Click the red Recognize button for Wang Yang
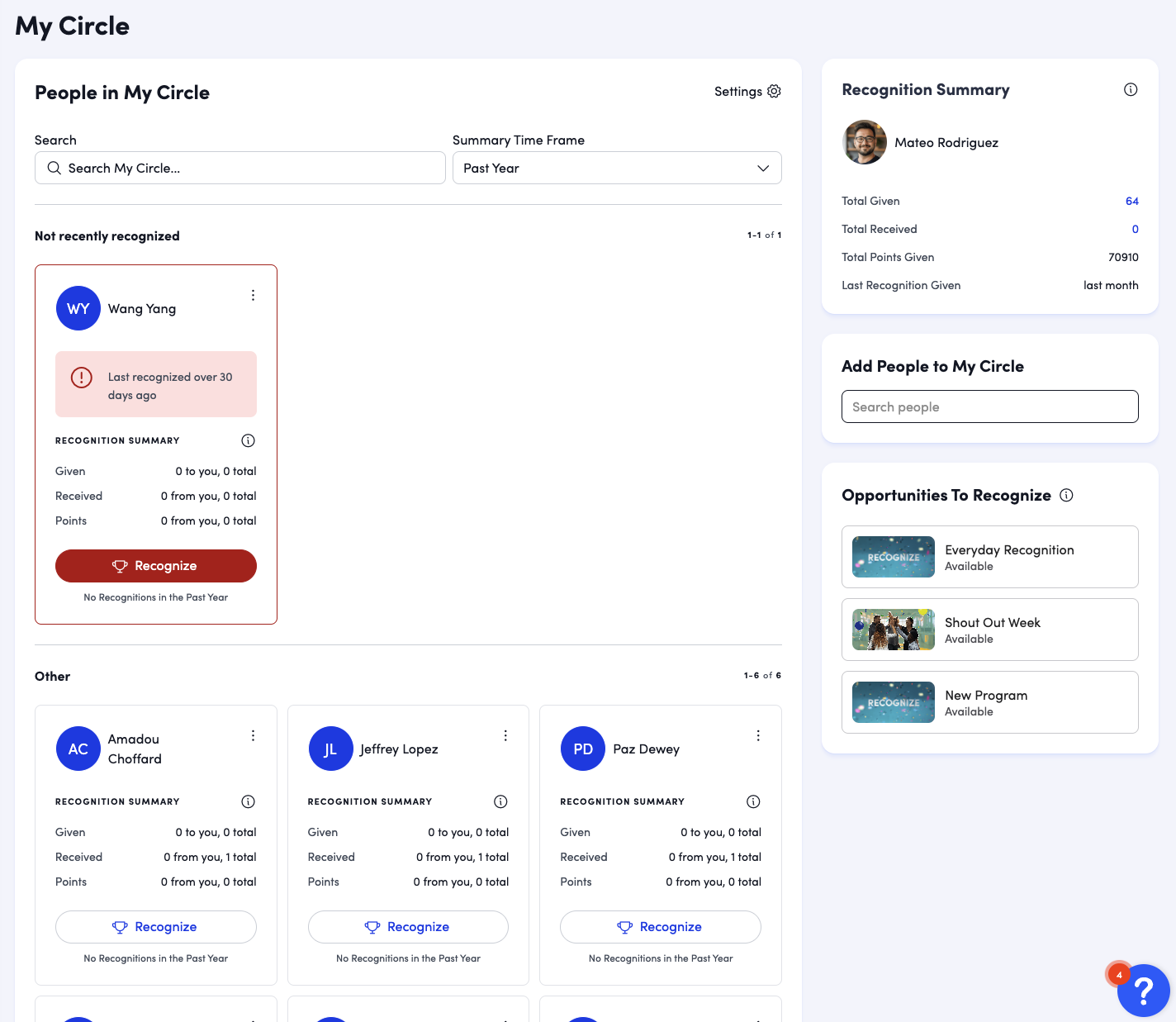Image resolution: width=1176 pixels, height=1022 pixels. pyautogui.click(x=156, y=566)
